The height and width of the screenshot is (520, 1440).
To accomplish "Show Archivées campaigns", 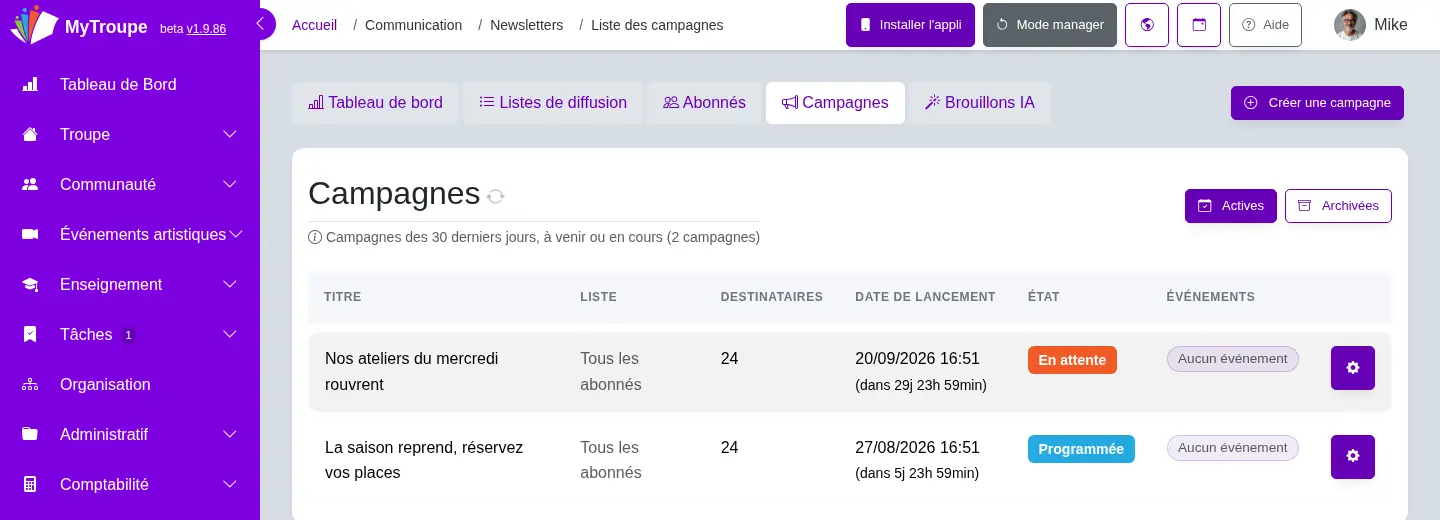I will point(1338,206).
